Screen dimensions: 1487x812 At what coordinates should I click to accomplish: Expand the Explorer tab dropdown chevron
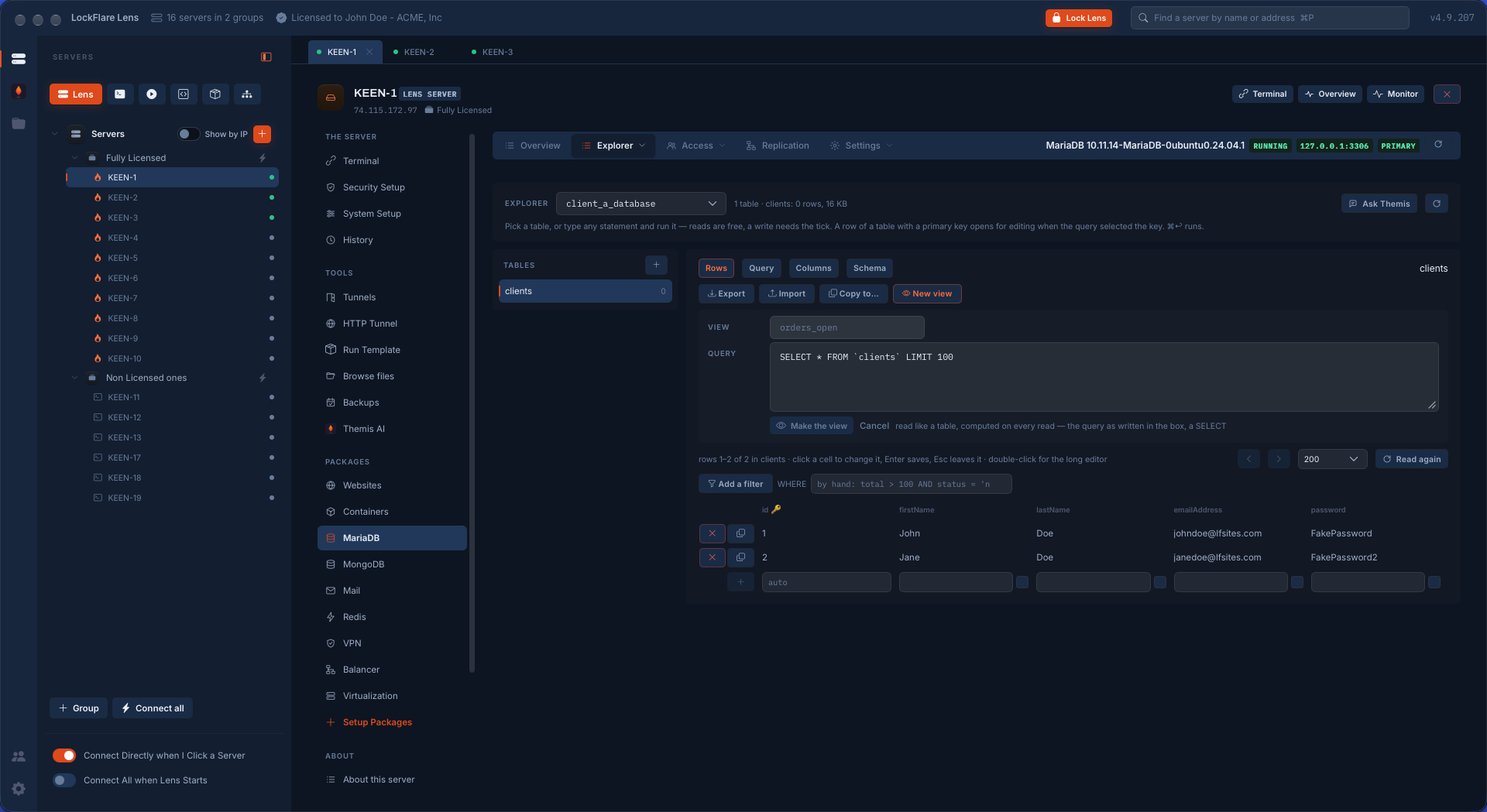tap(642, 146)
